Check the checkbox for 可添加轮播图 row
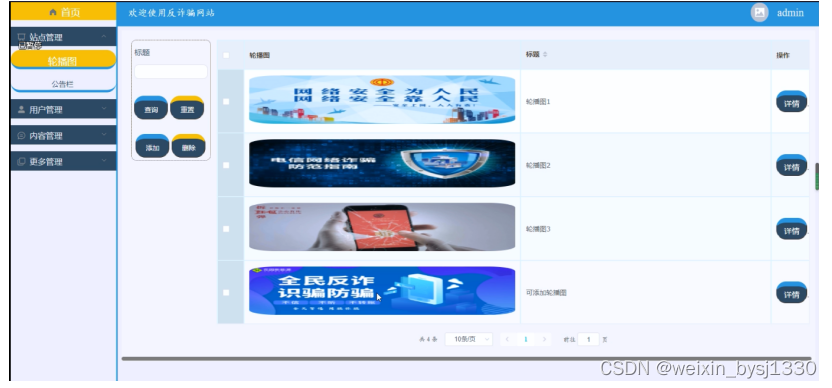 coord(227,292)
